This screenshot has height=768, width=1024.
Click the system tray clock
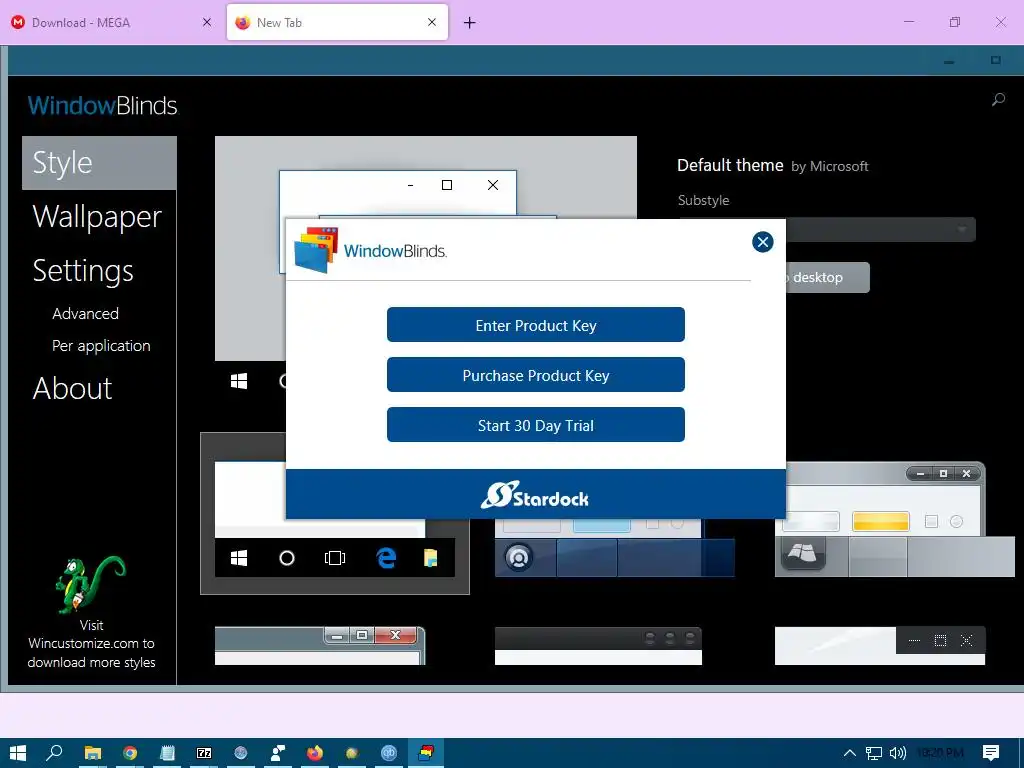tap(940, 753)
